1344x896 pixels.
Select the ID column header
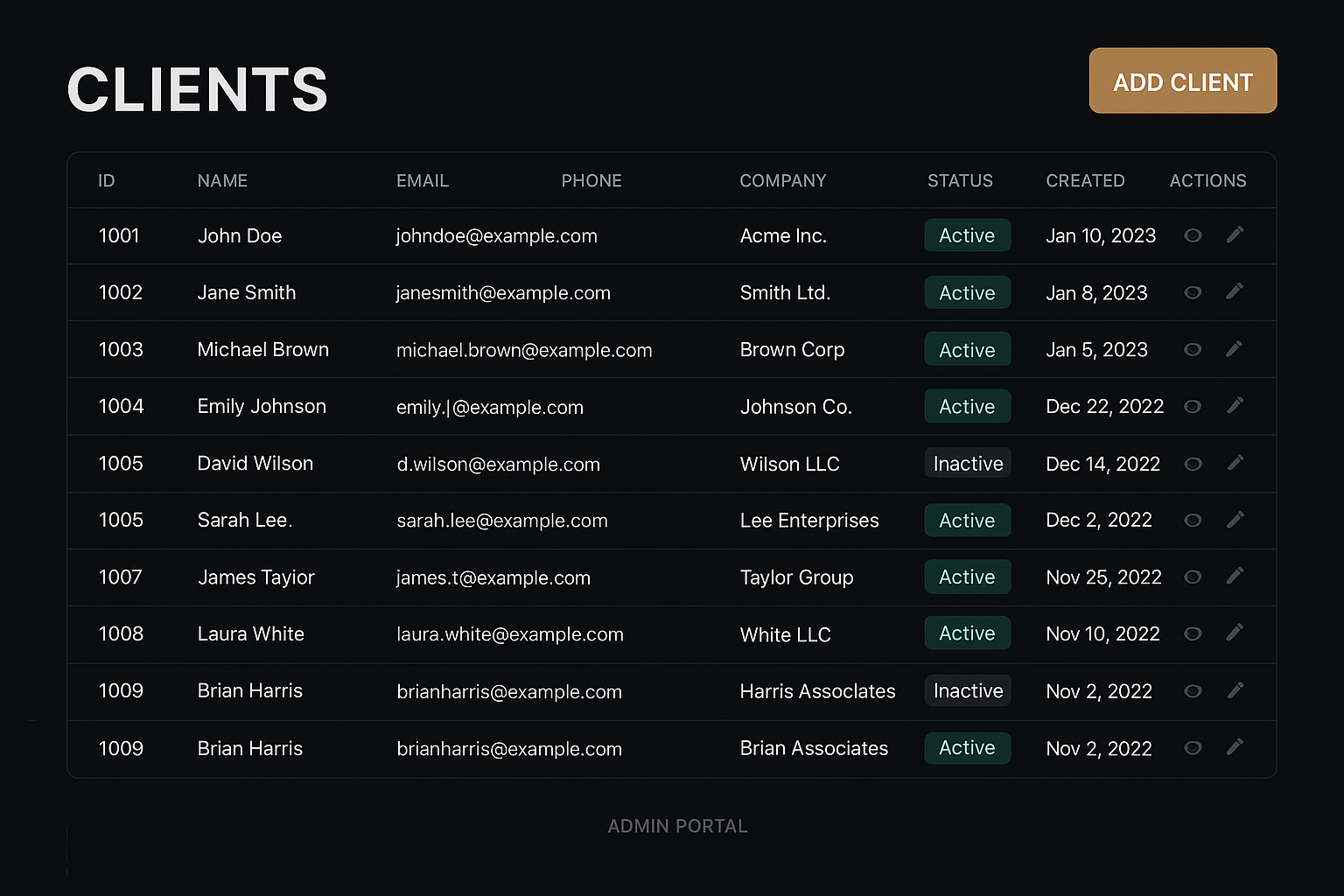106,180
